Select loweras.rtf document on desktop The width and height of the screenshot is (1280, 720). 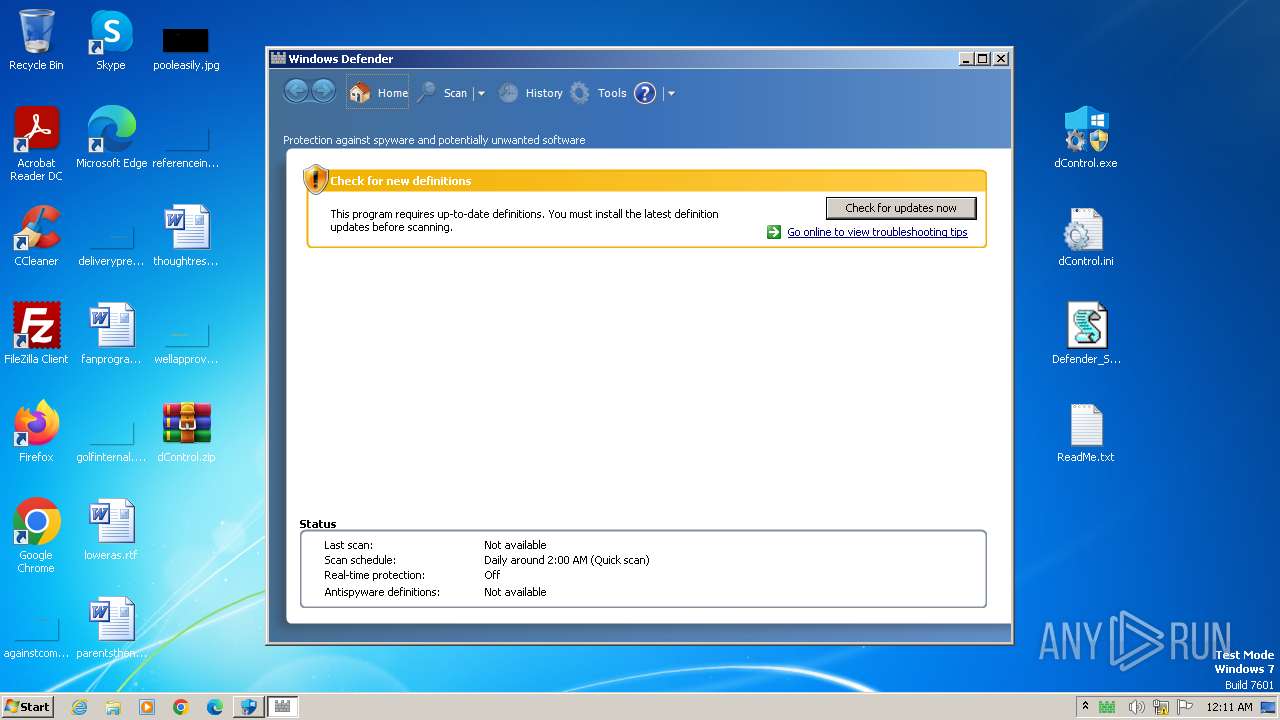111,530
